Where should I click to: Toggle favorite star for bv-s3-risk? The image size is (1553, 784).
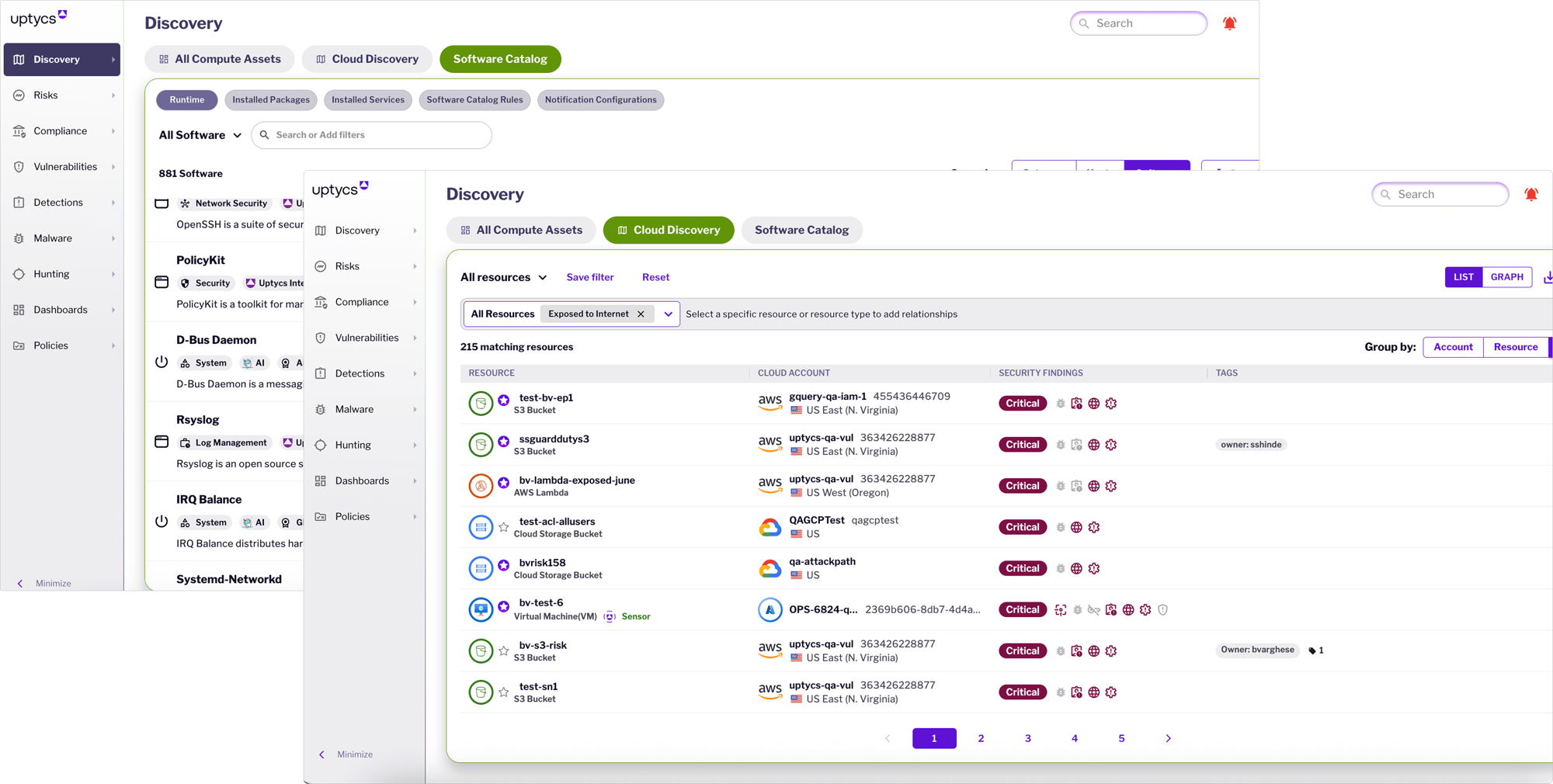click(x=504, y=650)
